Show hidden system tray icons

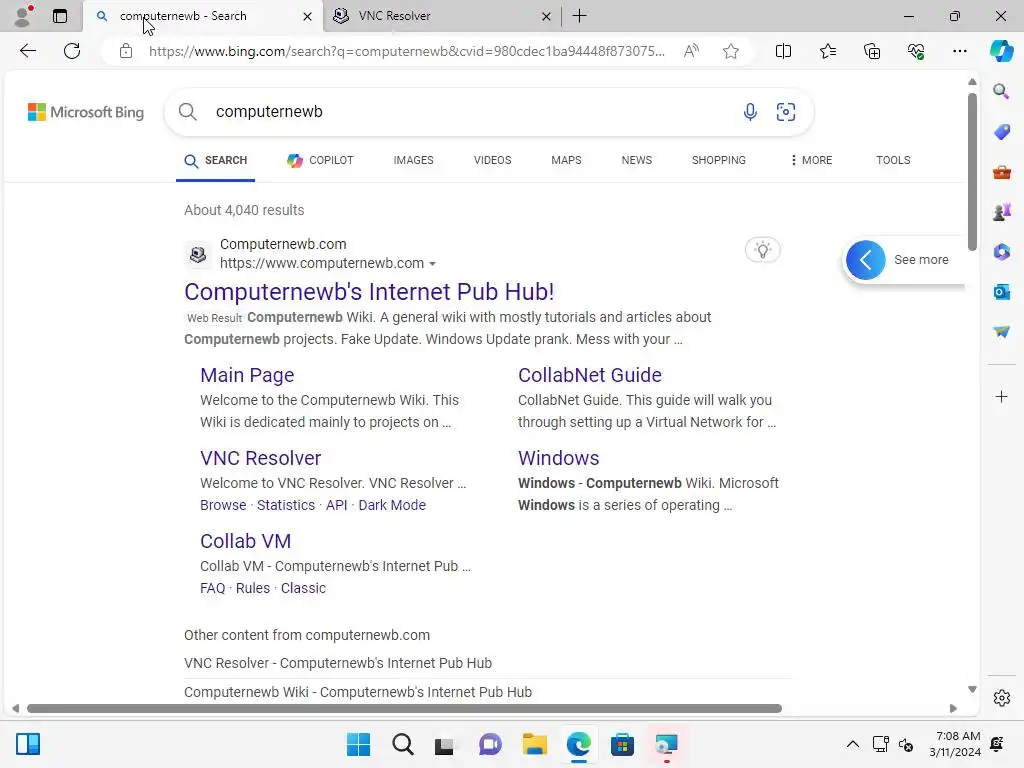pos(852,744)
